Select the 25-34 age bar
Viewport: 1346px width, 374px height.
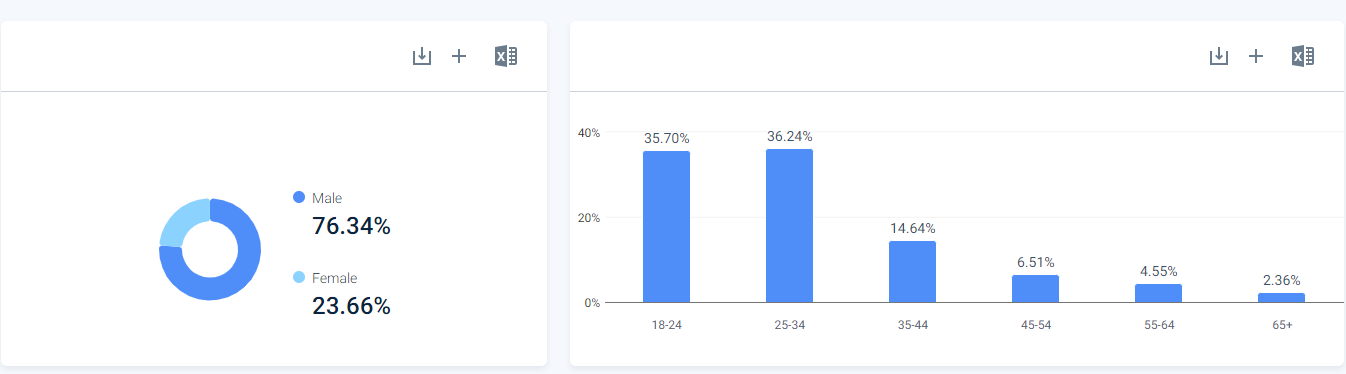pos(789,226)
